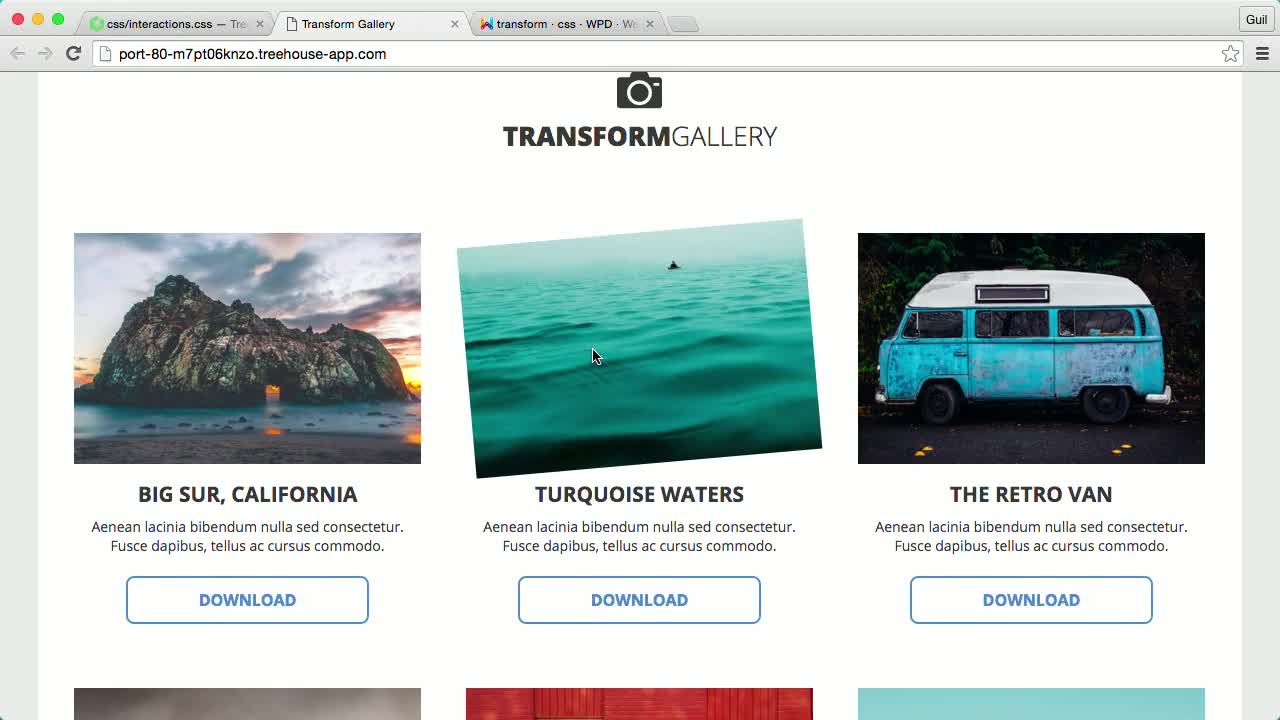The height and width of the screenshot is (720, 1280).
Task: Download the Turquoise Waters photo
Action: (x=639, y=600)
